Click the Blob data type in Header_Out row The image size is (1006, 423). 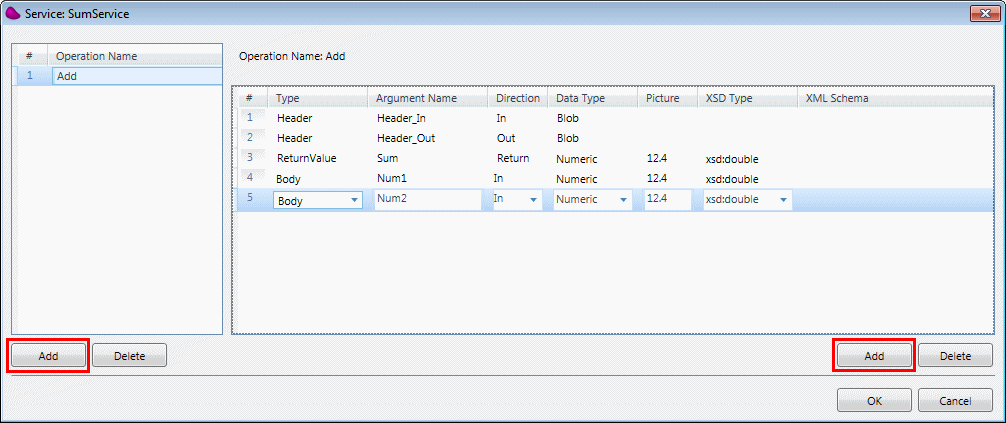[x=567, y=138]
